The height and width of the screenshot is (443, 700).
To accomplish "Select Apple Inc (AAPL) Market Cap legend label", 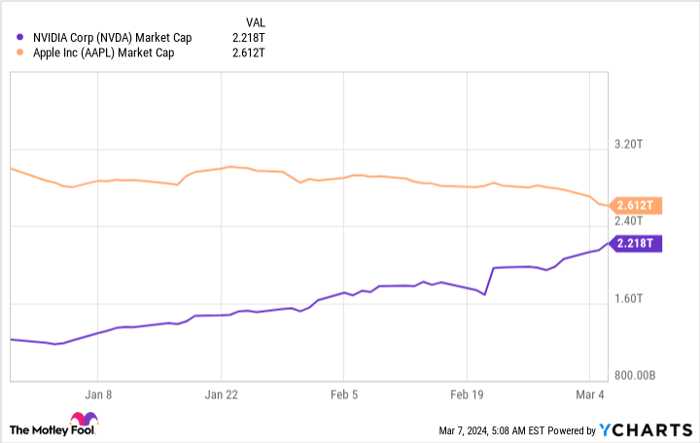I will 104,53.
